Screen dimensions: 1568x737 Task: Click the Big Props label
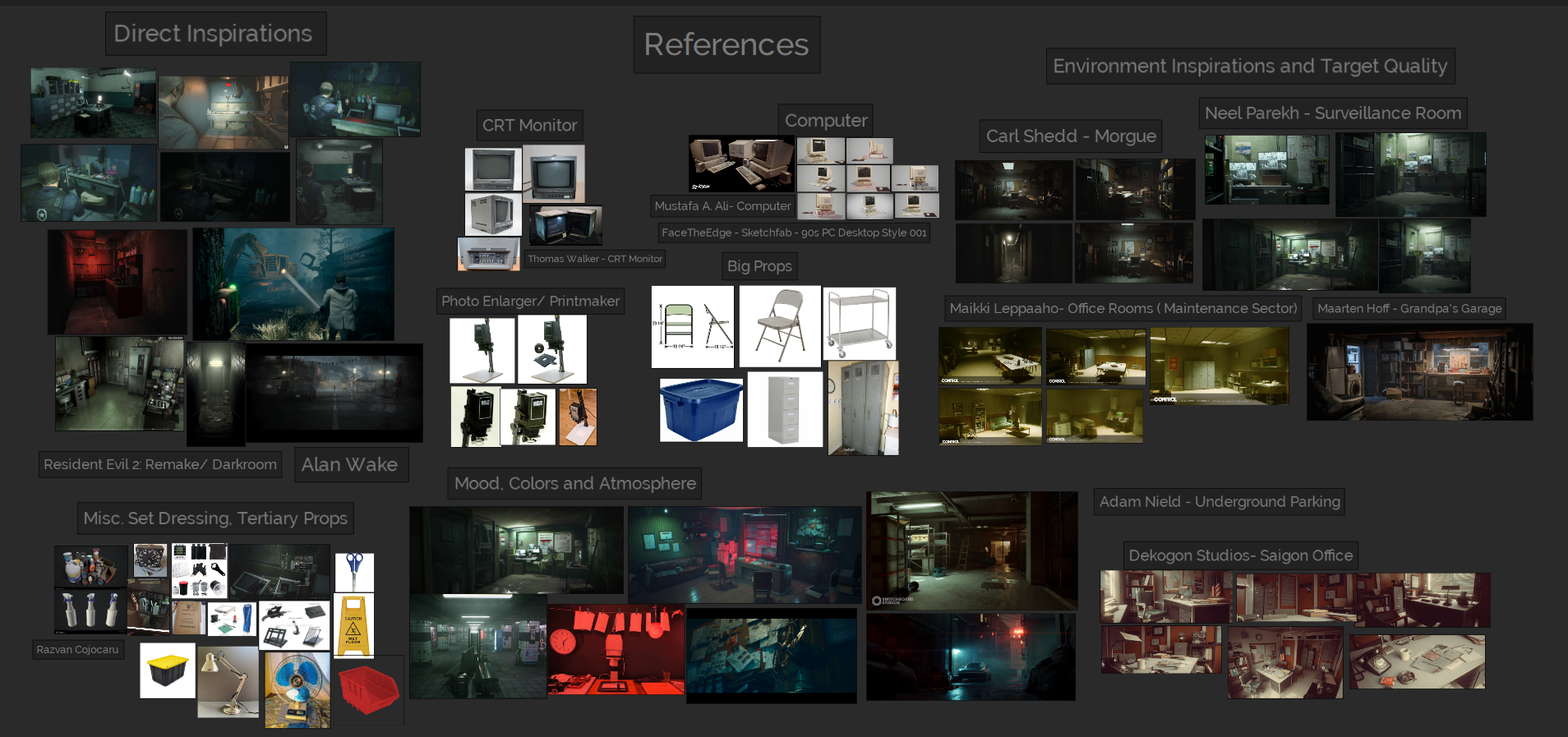[759, 266]
